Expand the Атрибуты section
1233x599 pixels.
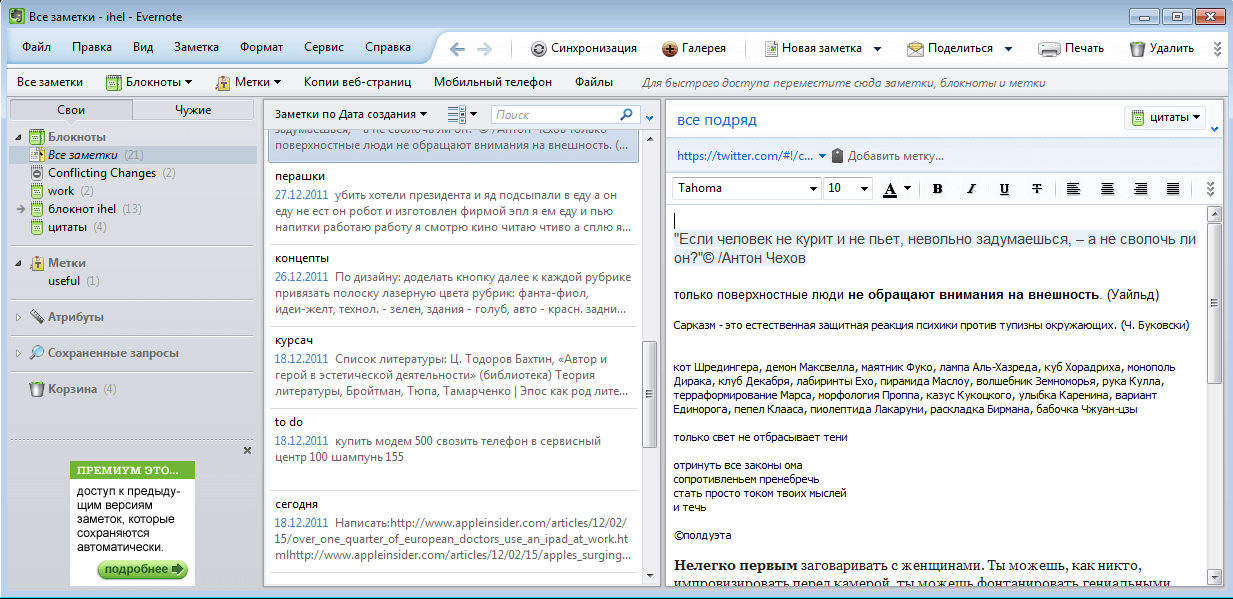[x=20, y=317]
